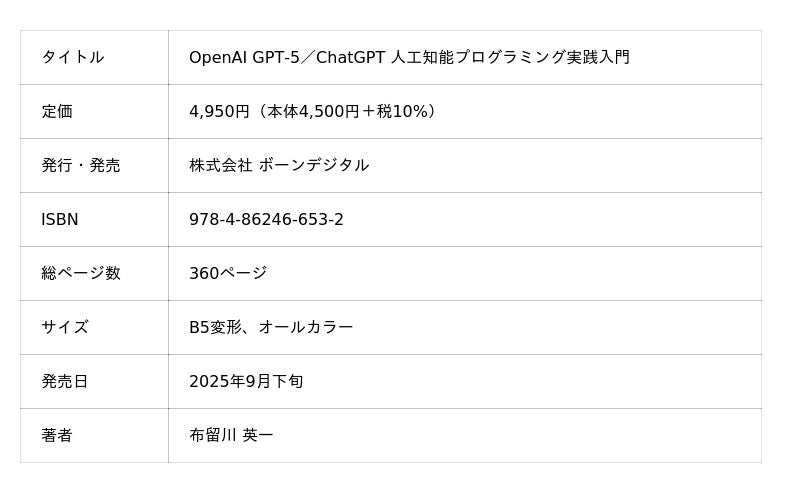Click the 360ページ page count value

(228, 274)
